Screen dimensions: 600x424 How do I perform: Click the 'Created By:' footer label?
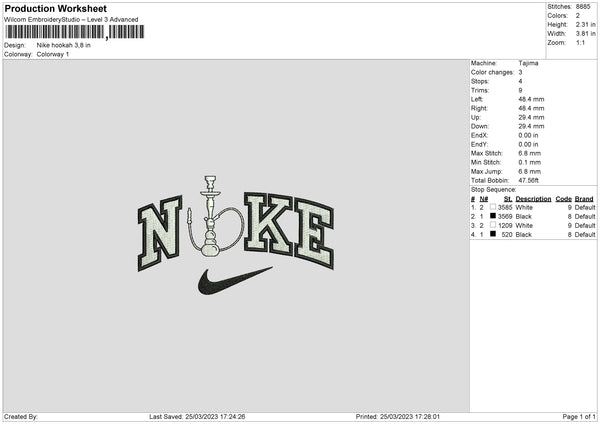(x=21, y=417)
